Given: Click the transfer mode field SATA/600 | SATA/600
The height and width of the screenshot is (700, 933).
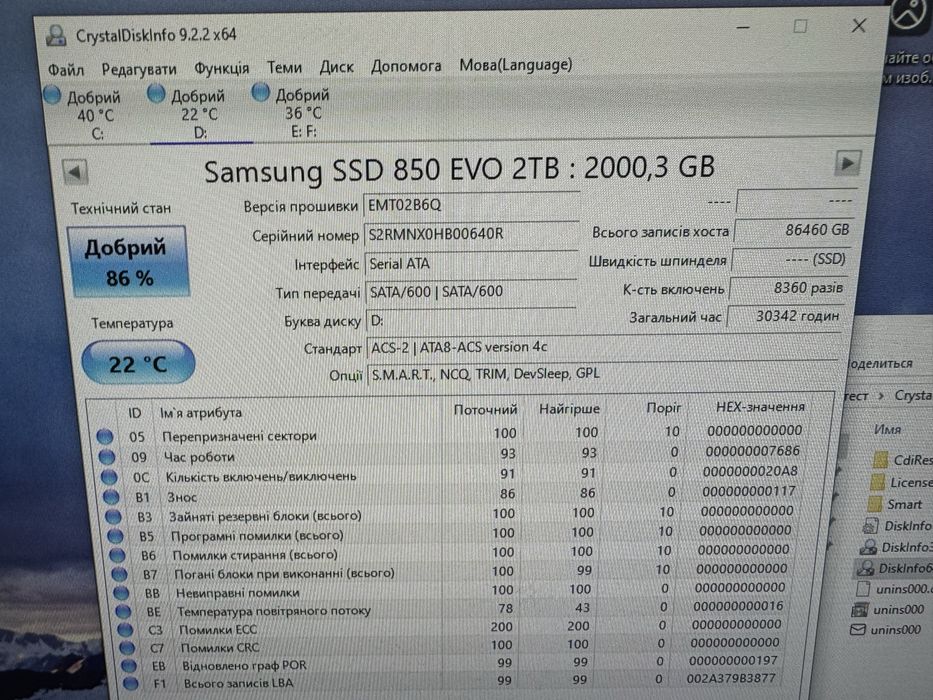Looking at the screenshot, I should (x=471, y=292).
